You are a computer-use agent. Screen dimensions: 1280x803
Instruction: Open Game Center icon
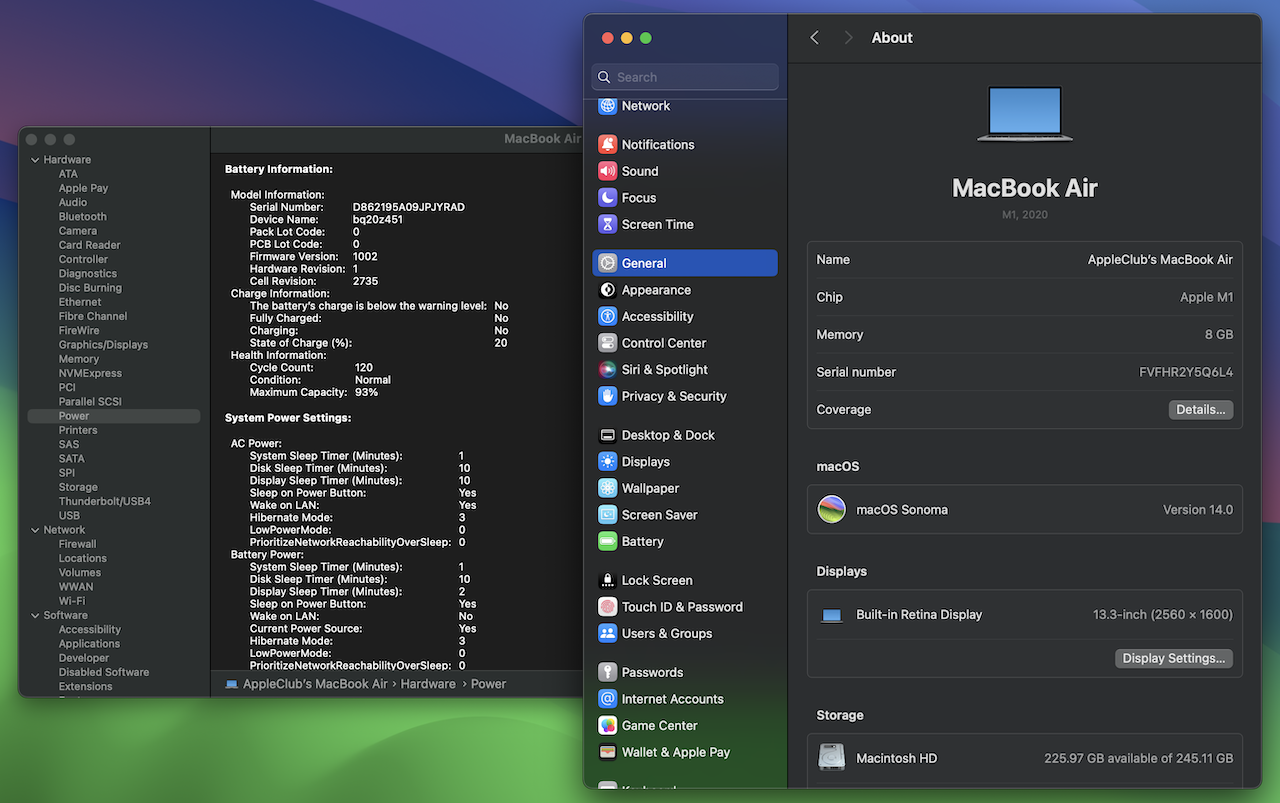pyautogui.click(x=607, y=725)
